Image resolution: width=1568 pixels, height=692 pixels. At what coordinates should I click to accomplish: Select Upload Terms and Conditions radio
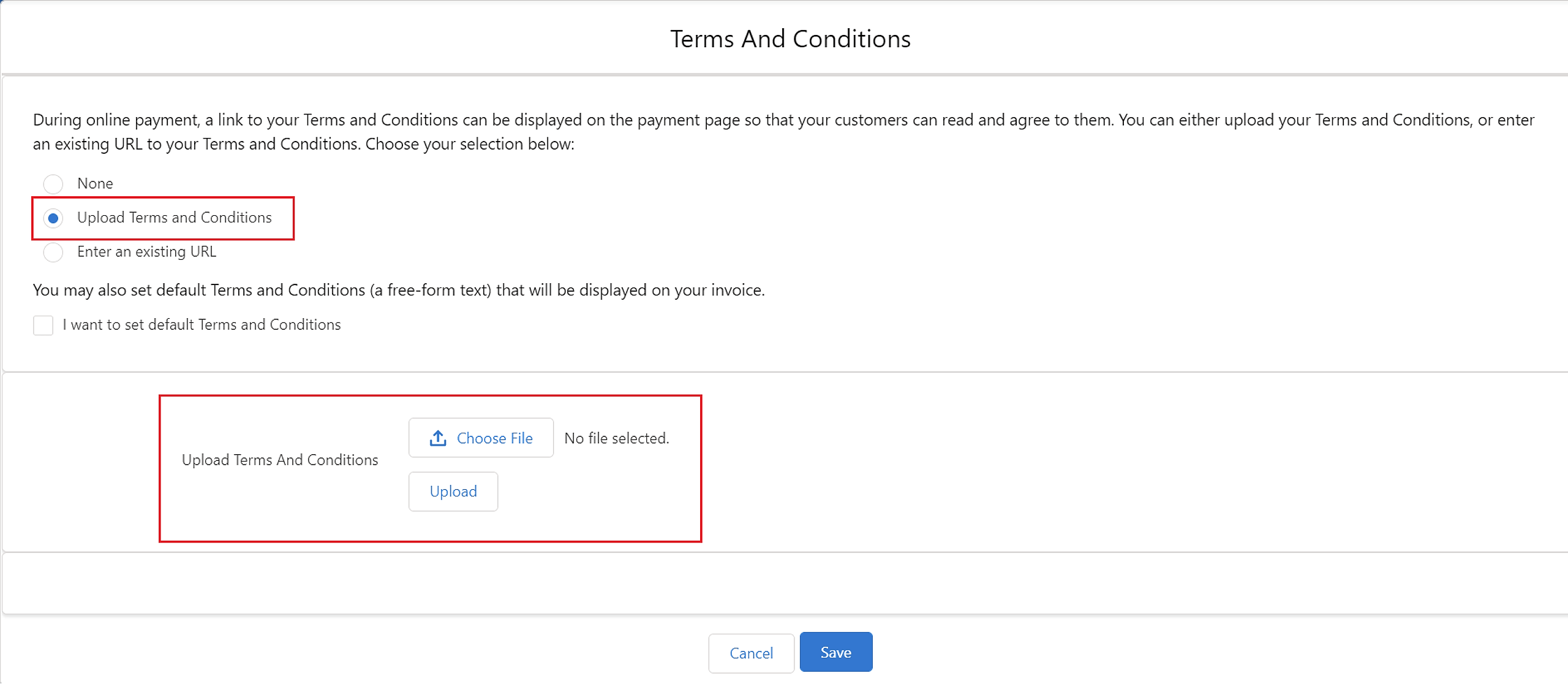[x=53, y=218]
